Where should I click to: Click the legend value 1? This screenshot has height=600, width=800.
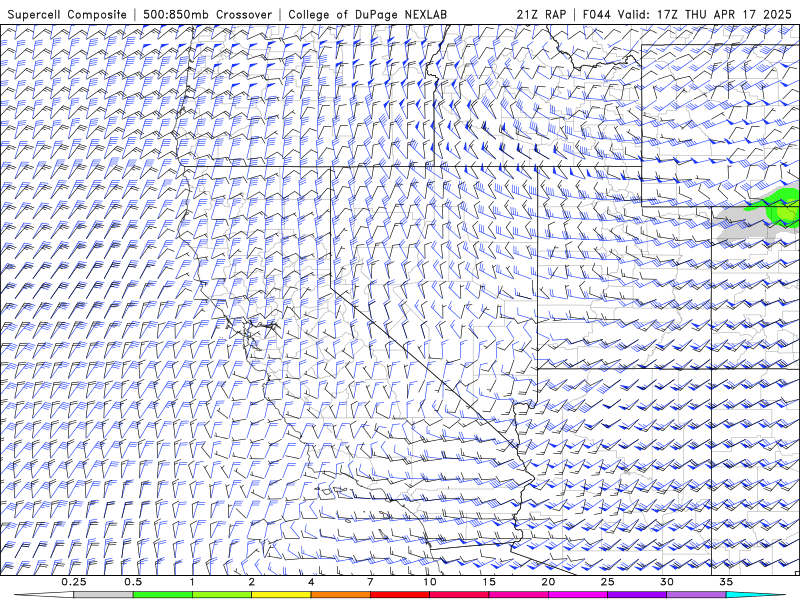coord(192,582)
